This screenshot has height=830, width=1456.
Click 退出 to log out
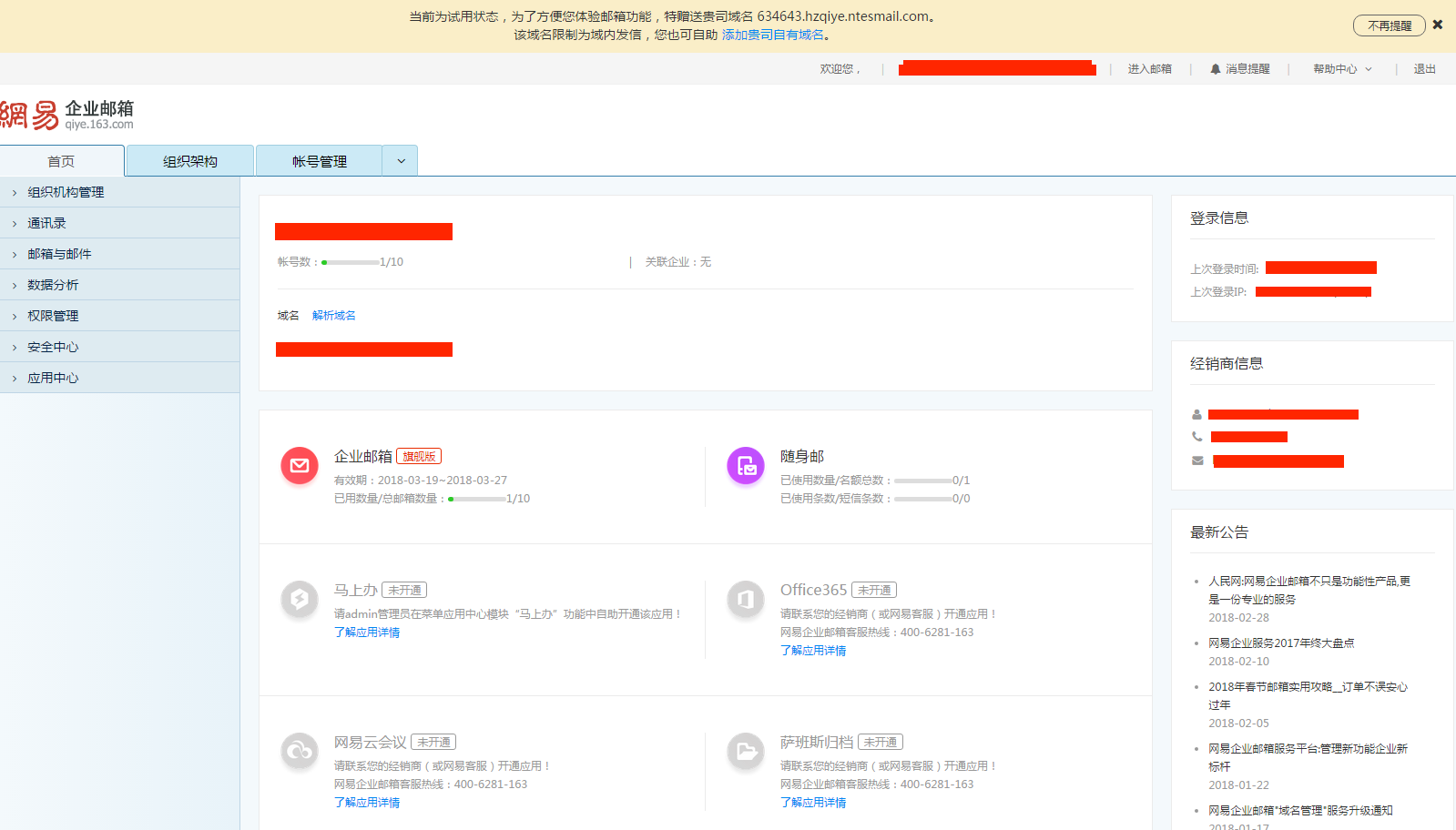1425,69
